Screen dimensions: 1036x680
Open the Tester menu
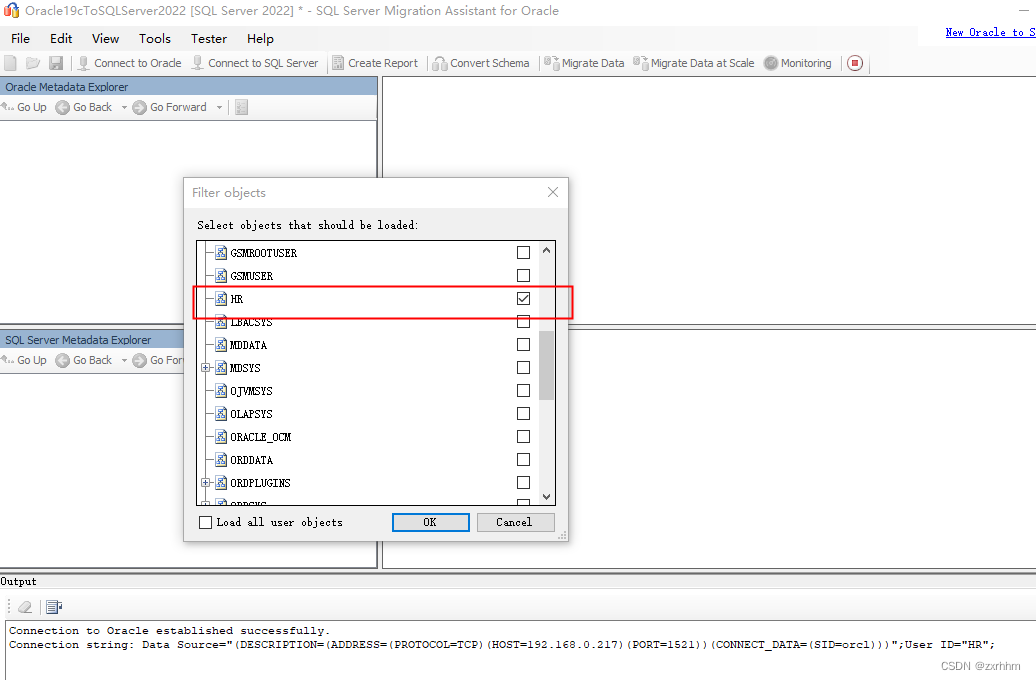click(209, 38)
